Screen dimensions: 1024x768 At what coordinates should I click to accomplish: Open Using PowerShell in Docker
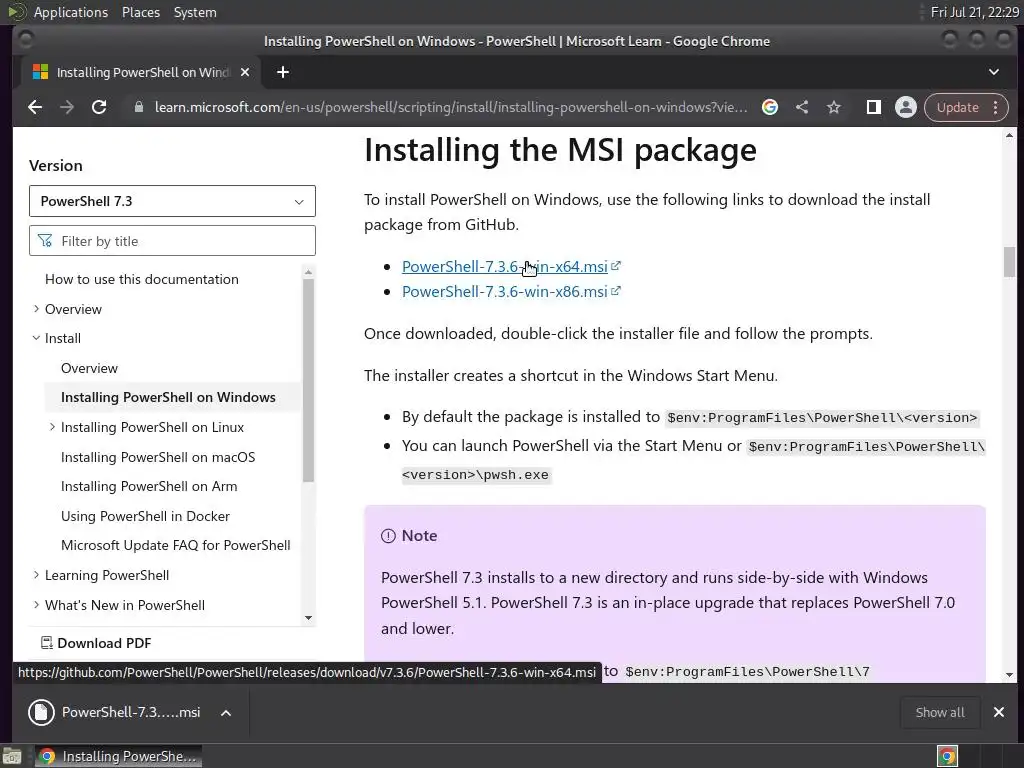click(145, 516)
